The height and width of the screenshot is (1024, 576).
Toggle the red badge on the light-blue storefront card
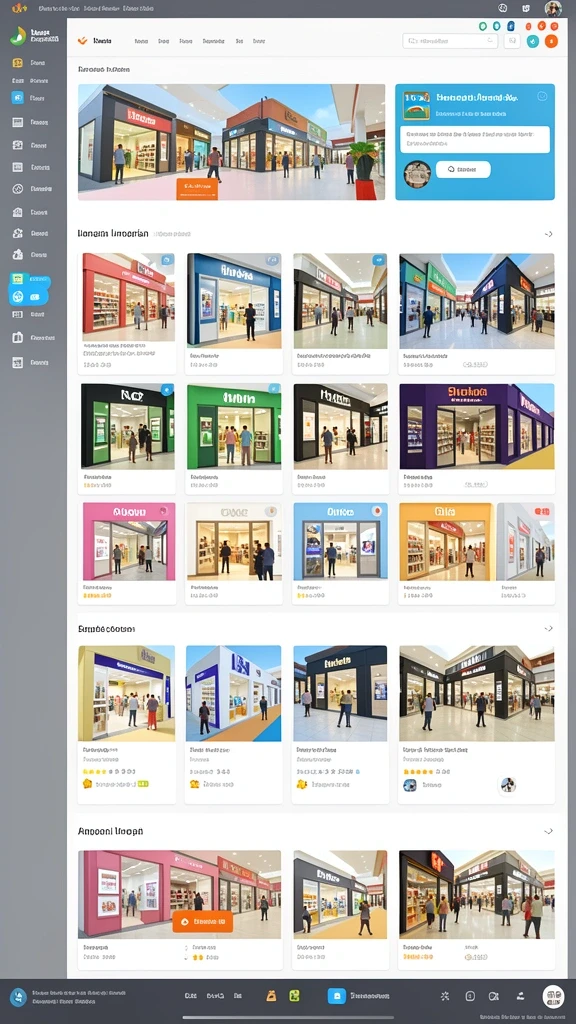376,511
